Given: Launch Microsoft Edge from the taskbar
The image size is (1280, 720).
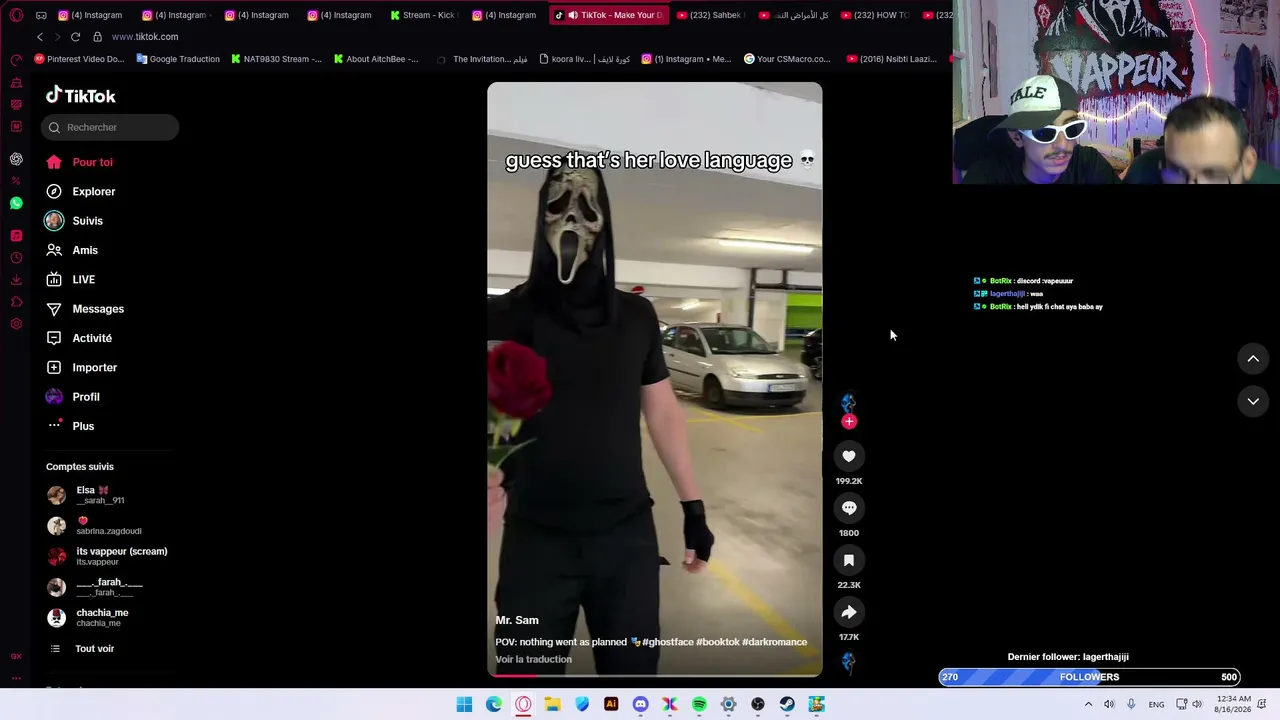Looking at the screenshot, I should point(494,705).
